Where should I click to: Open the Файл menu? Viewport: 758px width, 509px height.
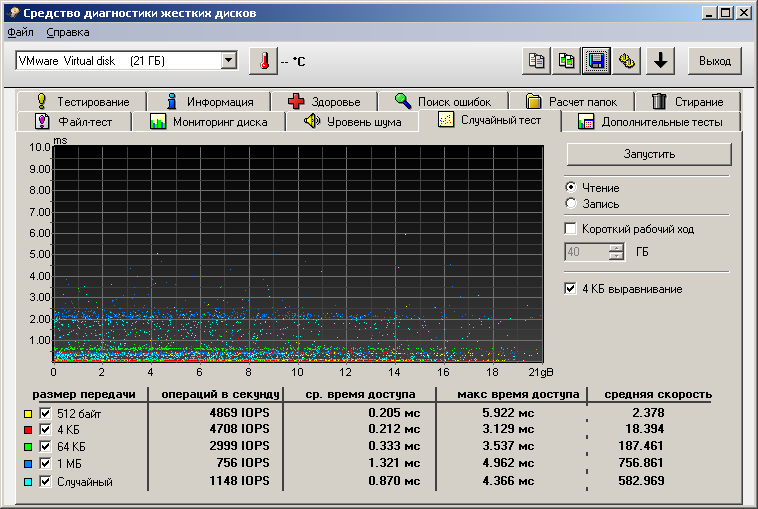(x=20, y=32)
